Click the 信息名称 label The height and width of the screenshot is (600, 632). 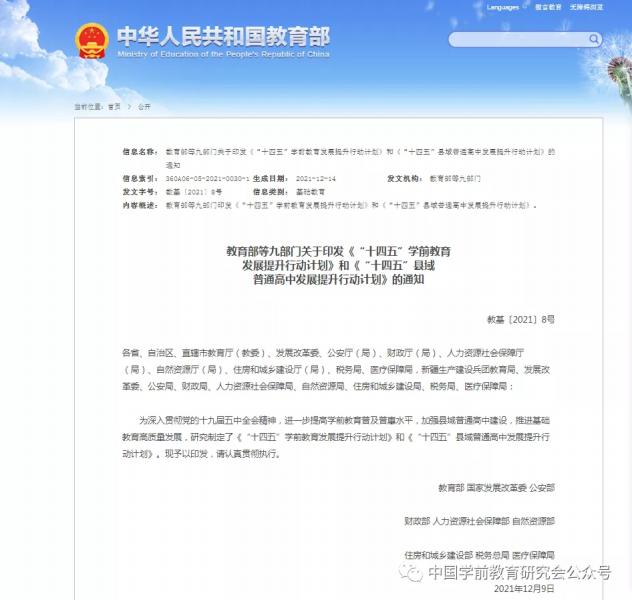click(x=140, y=152)
